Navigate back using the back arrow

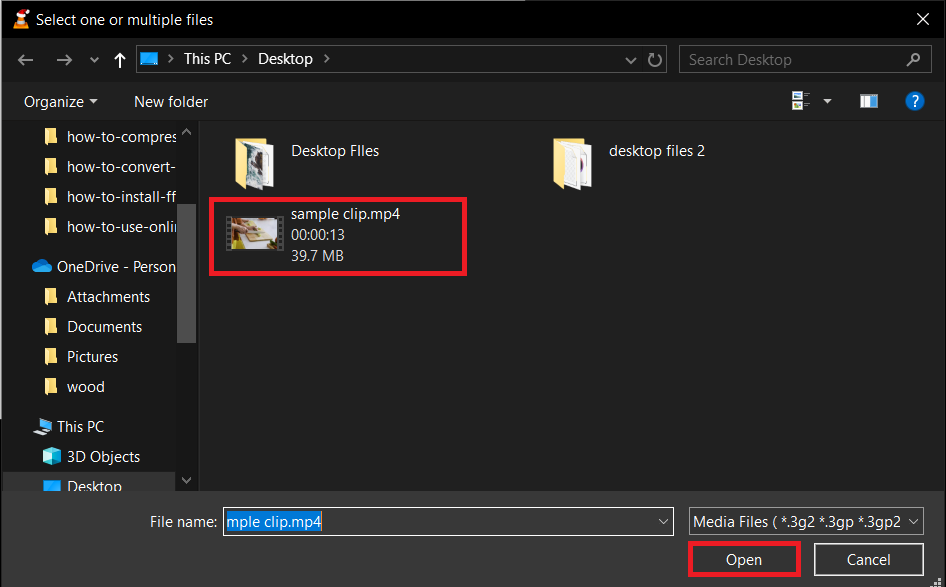tap(25, 59)
